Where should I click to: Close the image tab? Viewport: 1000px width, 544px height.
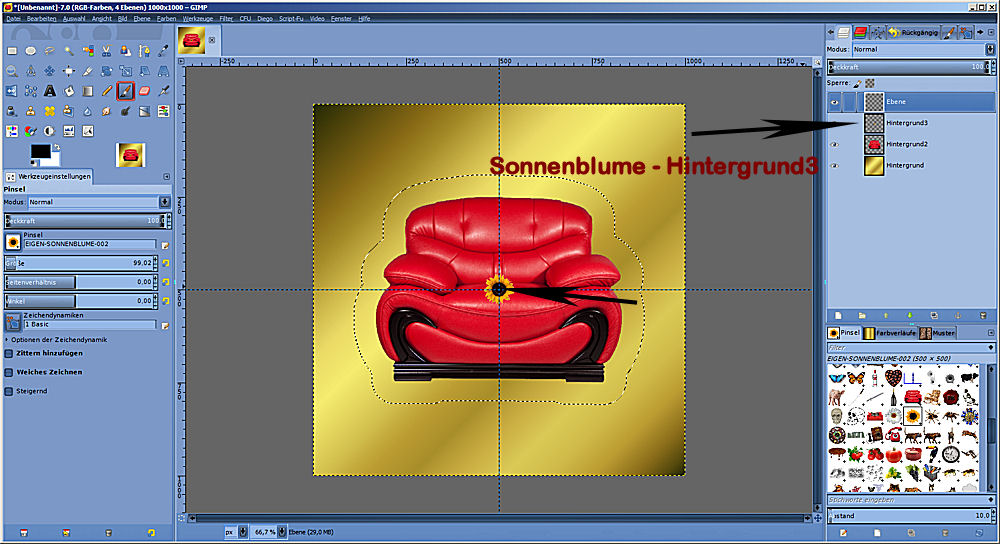click(212, 40)
